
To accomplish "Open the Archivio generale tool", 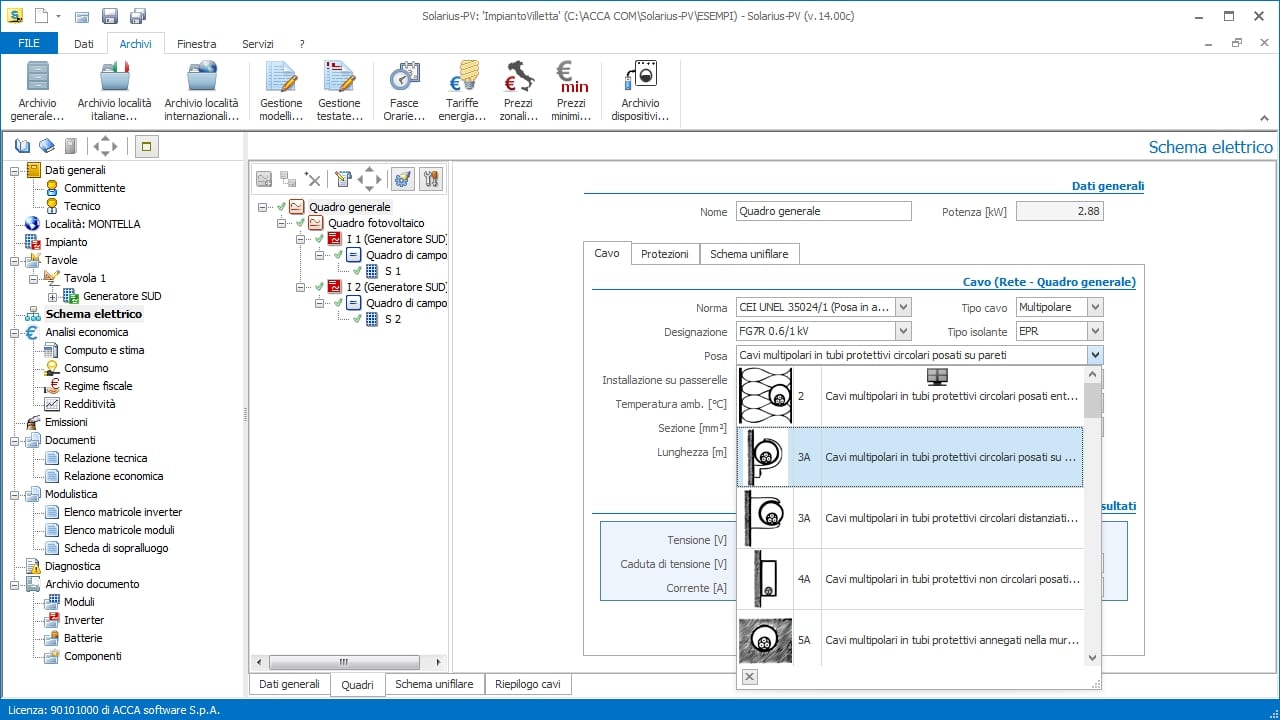I will pos(36,88).
